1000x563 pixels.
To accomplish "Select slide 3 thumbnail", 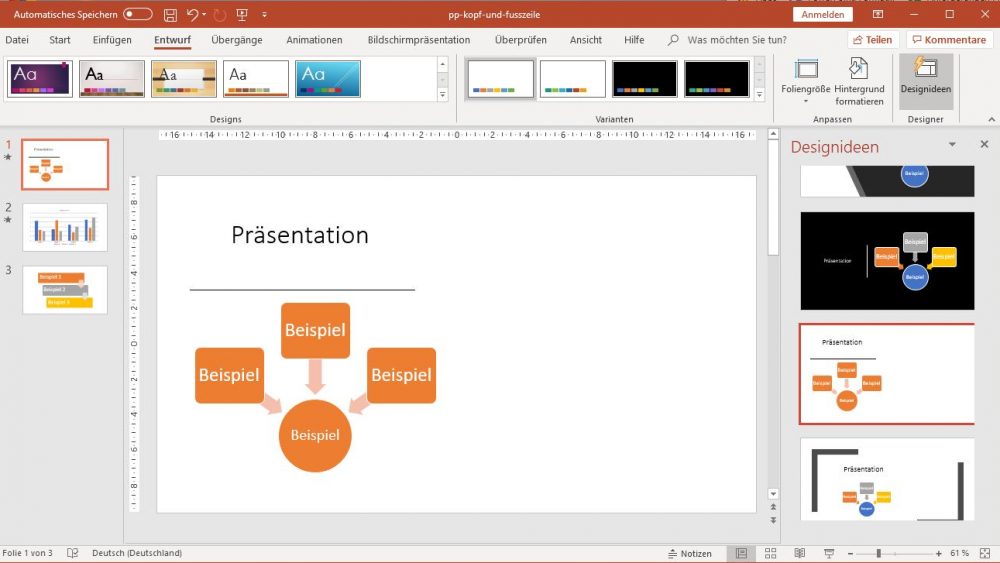I will pos(65,290).
